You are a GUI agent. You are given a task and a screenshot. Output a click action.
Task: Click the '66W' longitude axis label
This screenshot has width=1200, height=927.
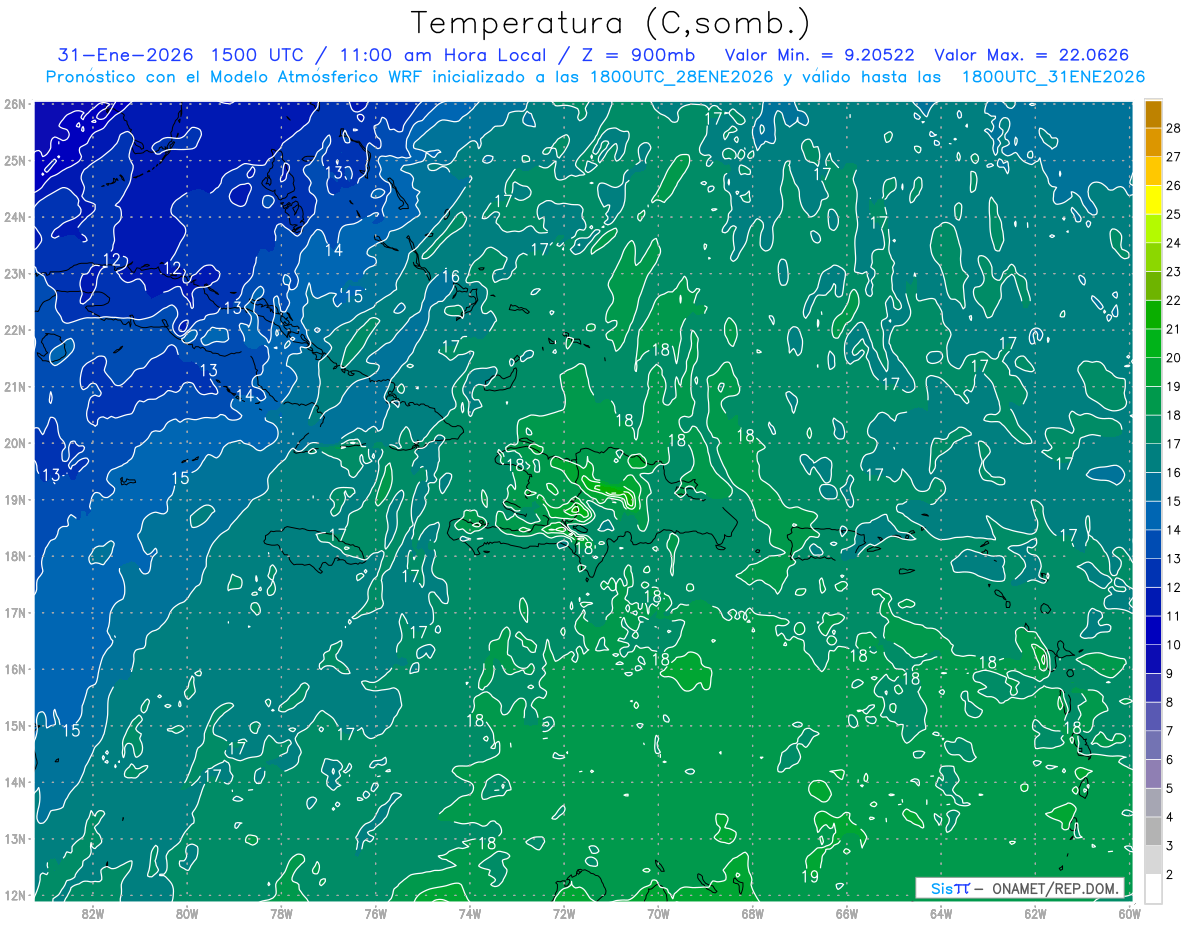(x=847, y=913)
